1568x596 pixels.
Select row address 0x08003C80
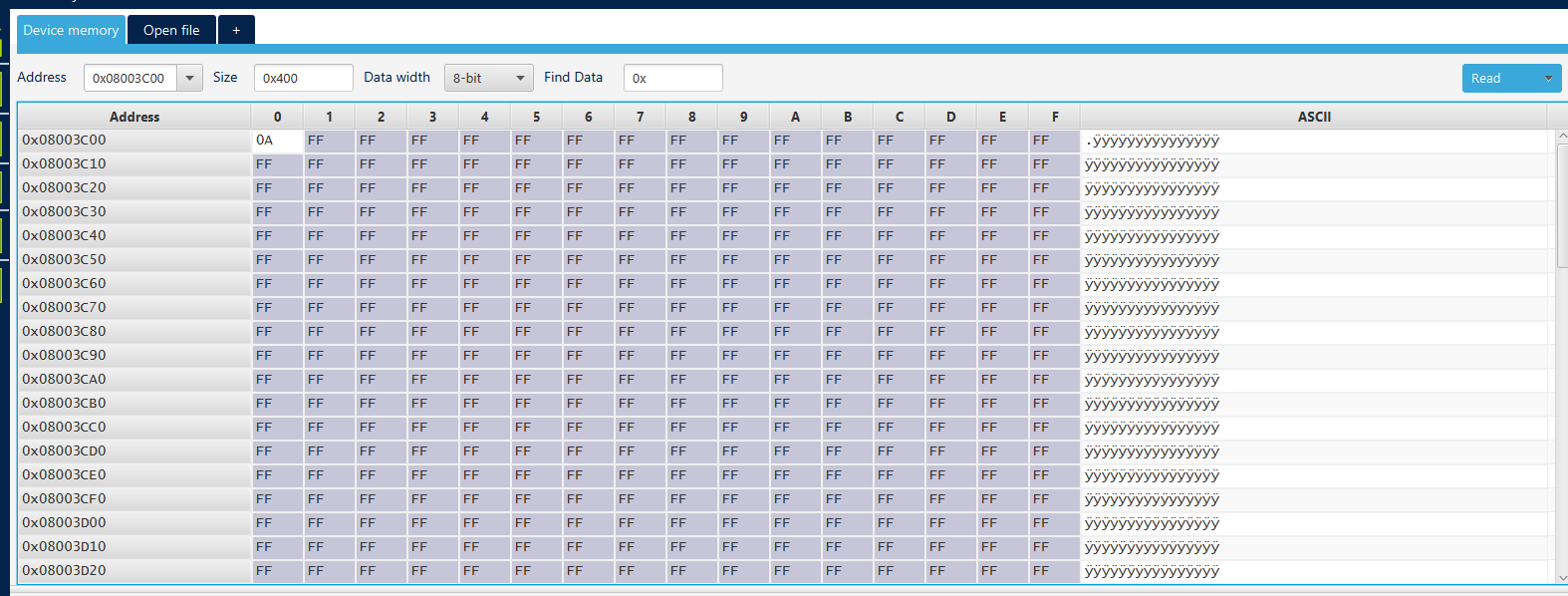(65, 331)
